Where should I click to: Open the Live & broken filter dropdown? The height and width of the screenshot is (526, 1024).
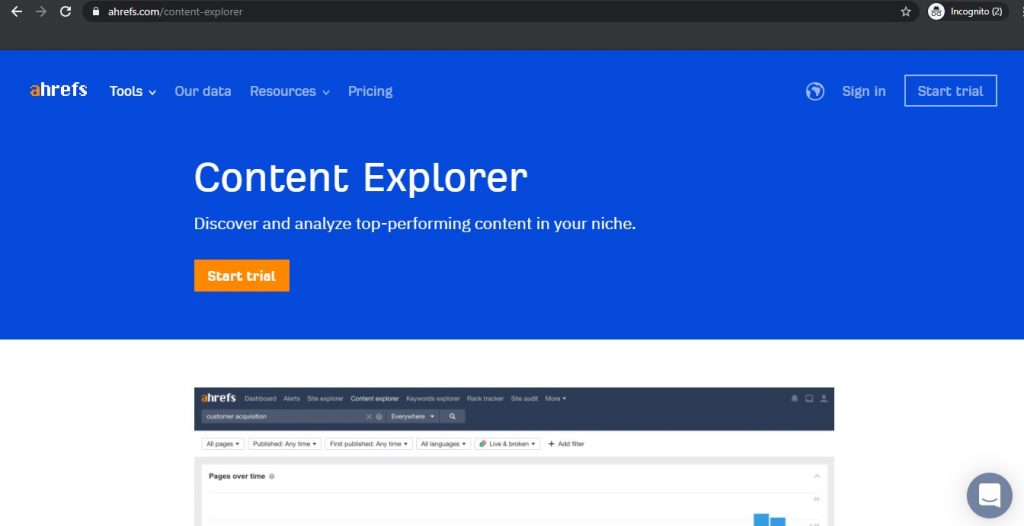coord(507,444)
